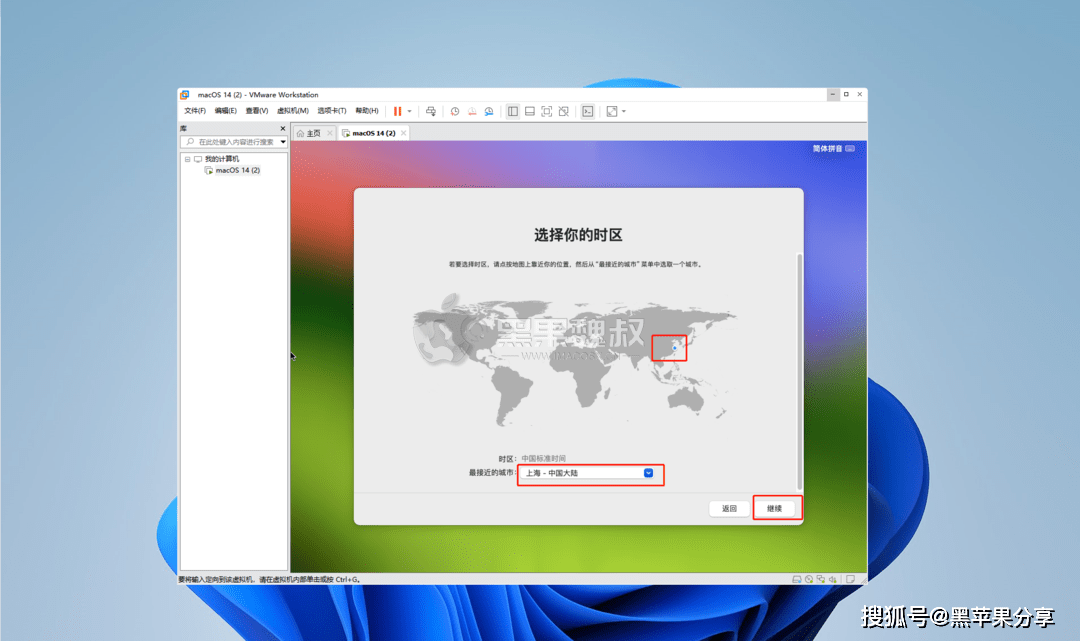Click the 返回 button

pyautogui.click(x=729, y=508)
